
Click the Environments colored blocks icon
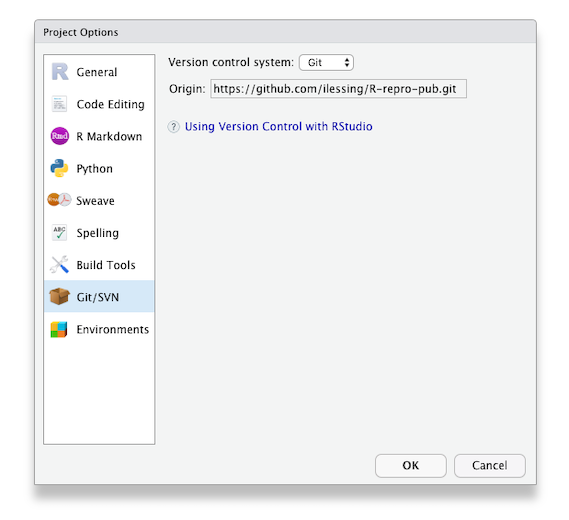tap(59, 329)
